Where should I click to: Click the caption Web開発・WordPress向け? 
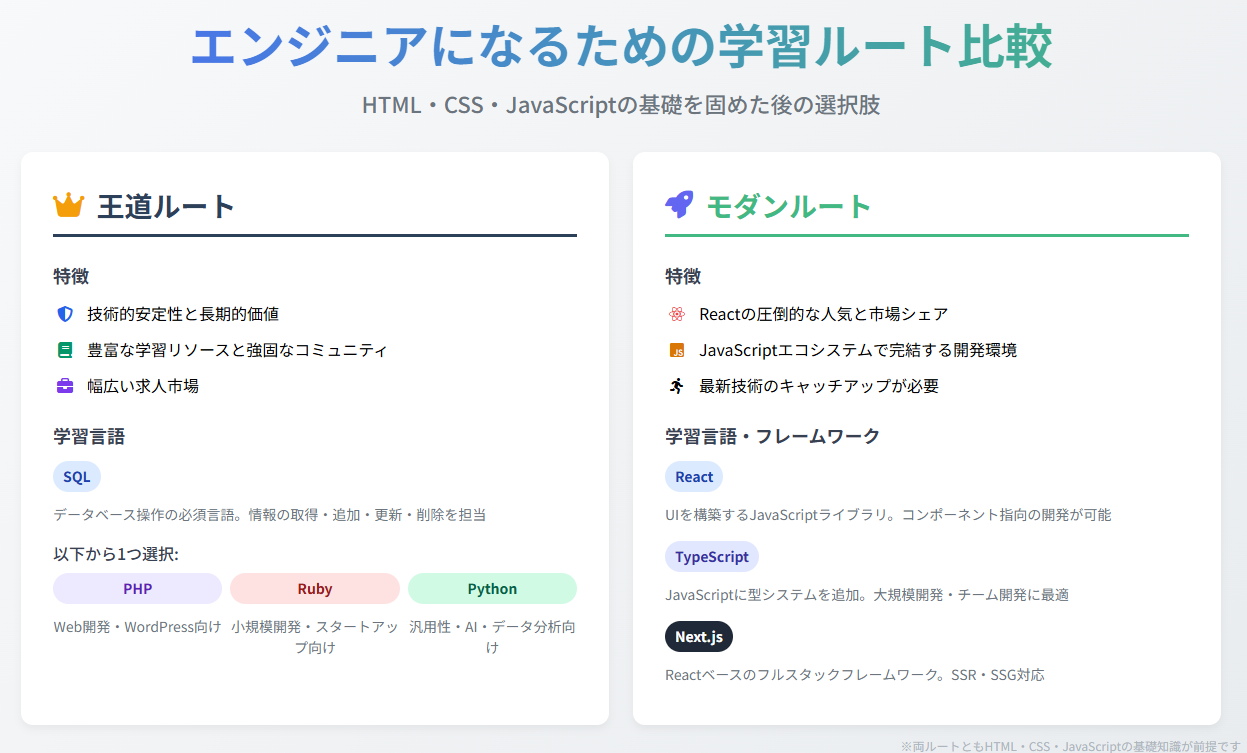pyautogui.click(x=138, y=627)
